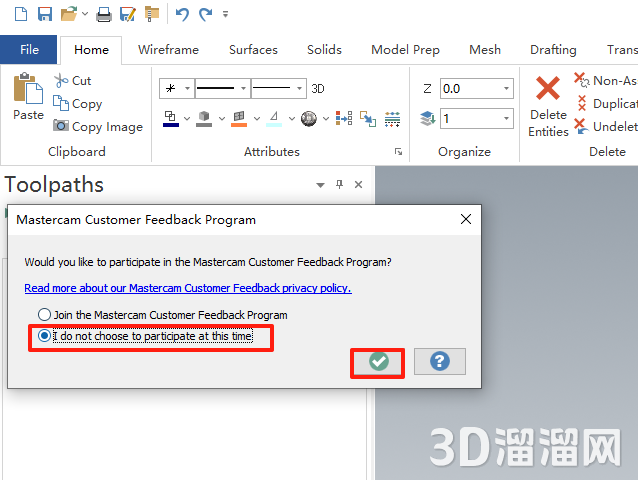Screen dimensions: 638x480
Task: Click the Paste icon in Clipboard group
Action: (x=28, y=90)
